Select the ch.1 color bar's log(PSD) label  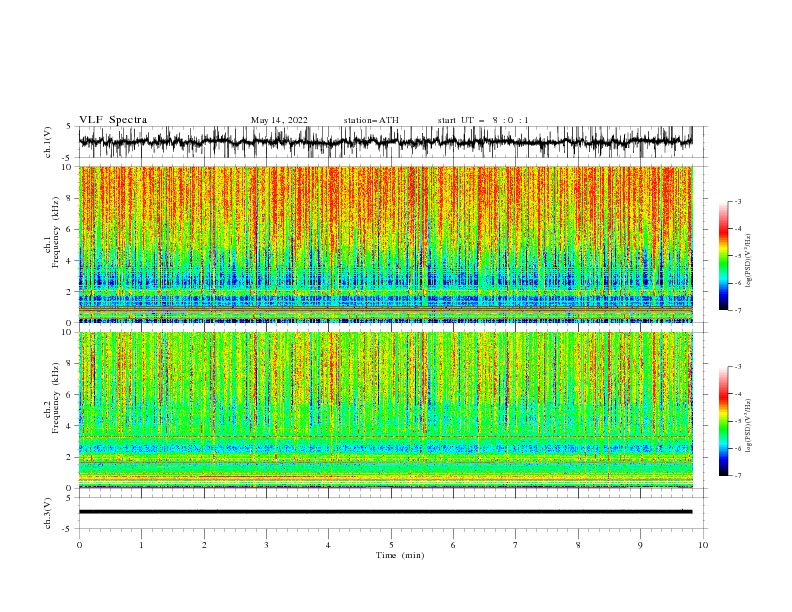pos(748,261)
